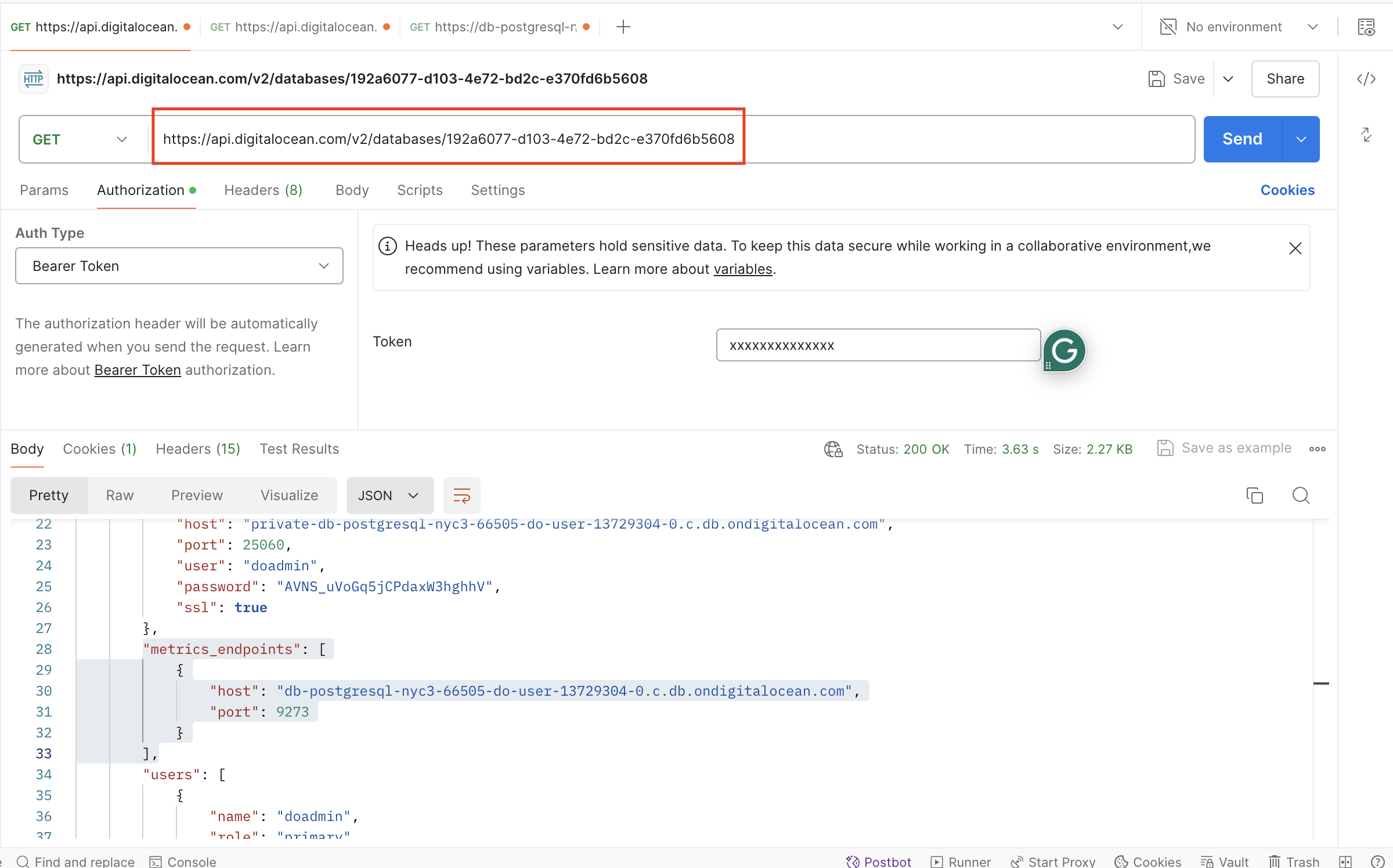
Task: Click the search response magnifier icon
Action: click(x=1301, y=496)
